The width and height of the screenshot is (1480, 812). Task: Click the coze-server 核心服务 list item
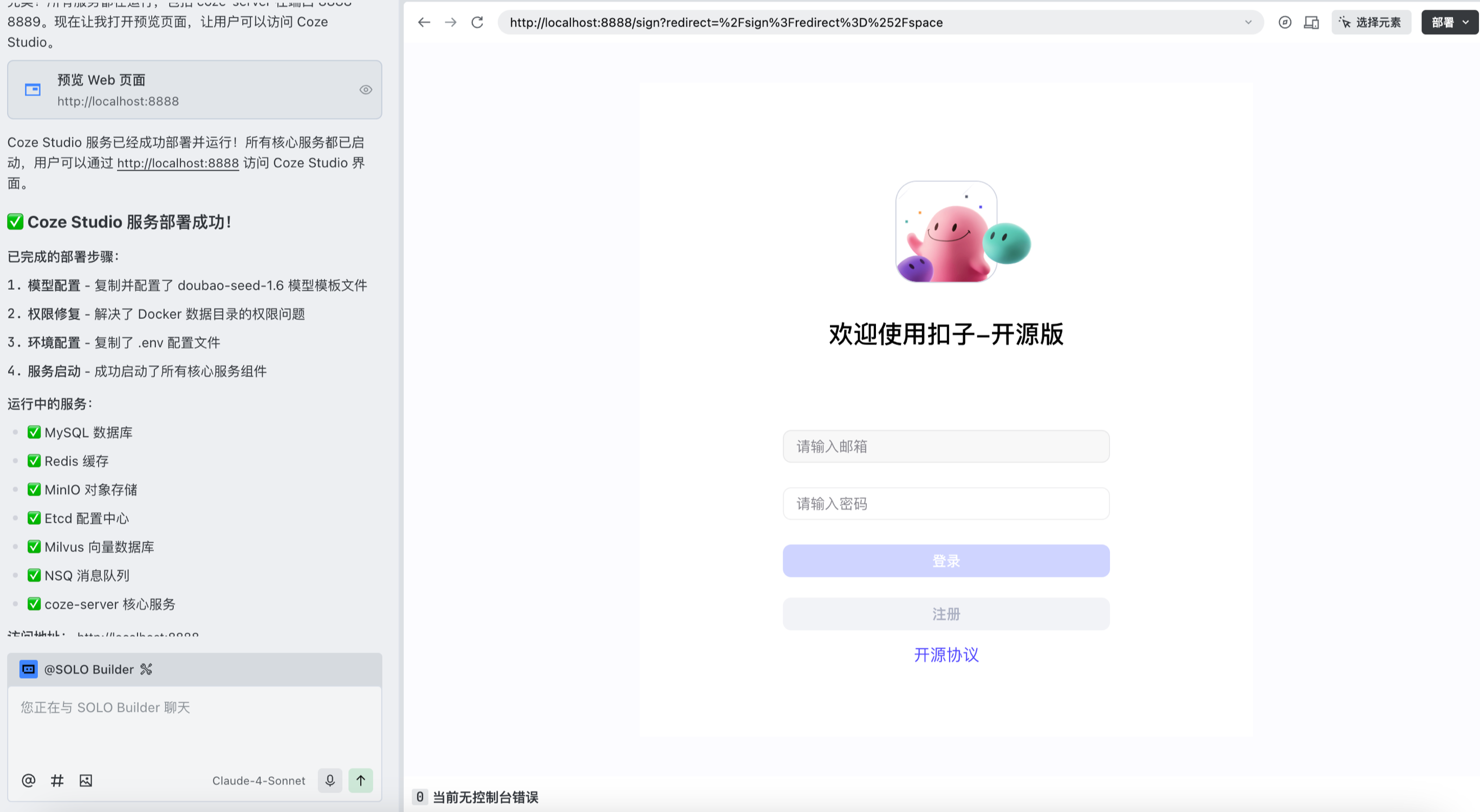tap(101, 605)
